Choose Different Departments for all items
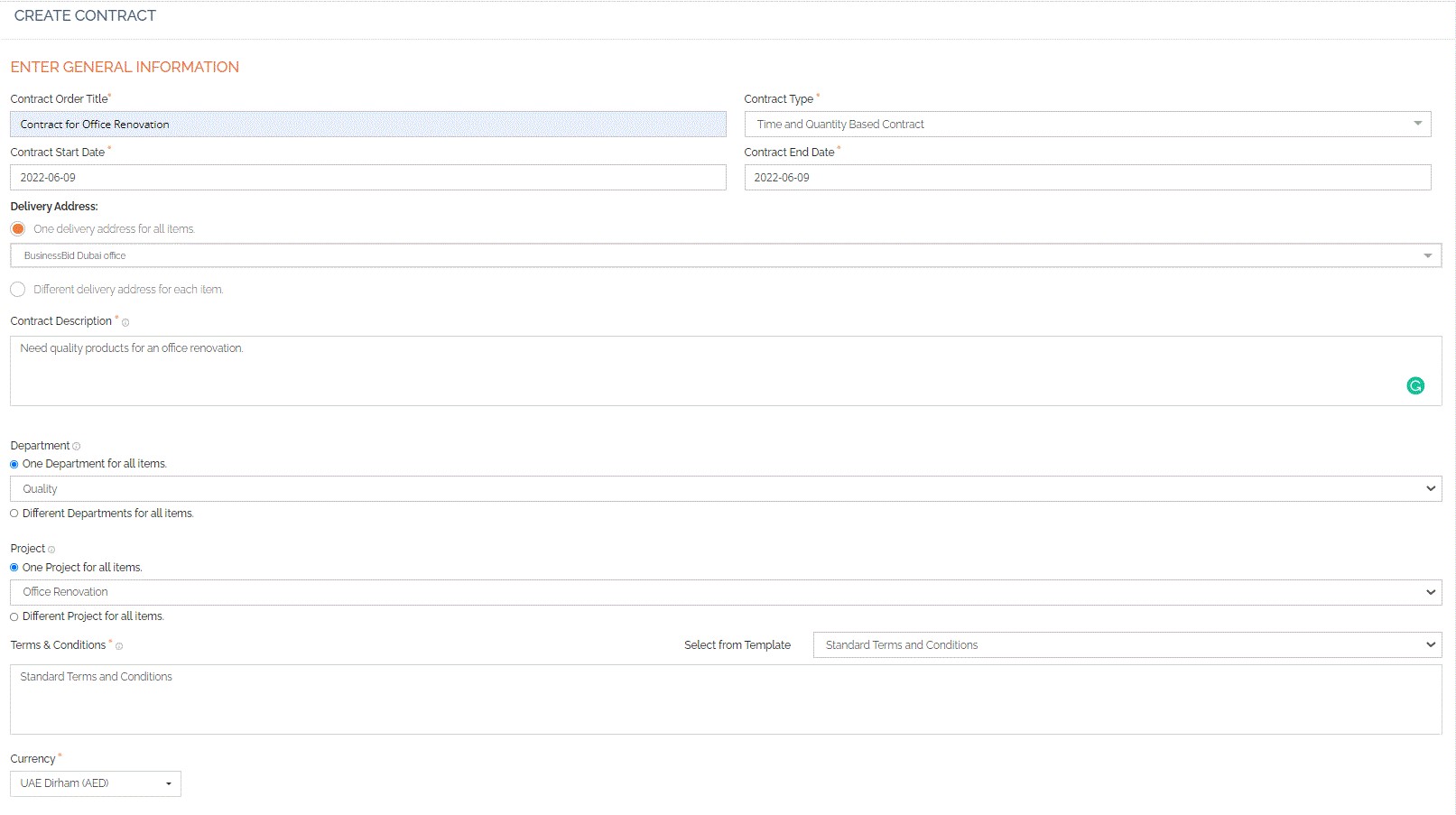This screenshot has width=1456, height=815. (x=14, y=514)
